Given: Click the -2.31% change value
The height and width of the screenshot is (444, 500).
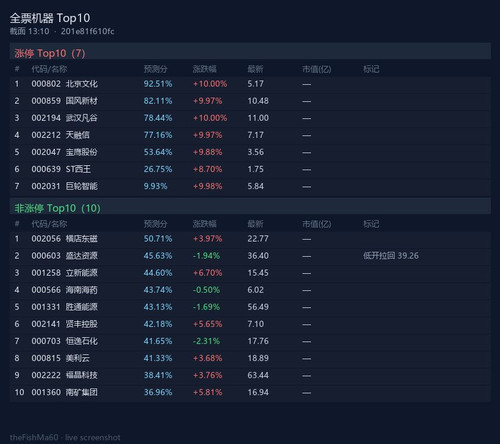Looking at the screenshot, I should (x=206, y=341).
